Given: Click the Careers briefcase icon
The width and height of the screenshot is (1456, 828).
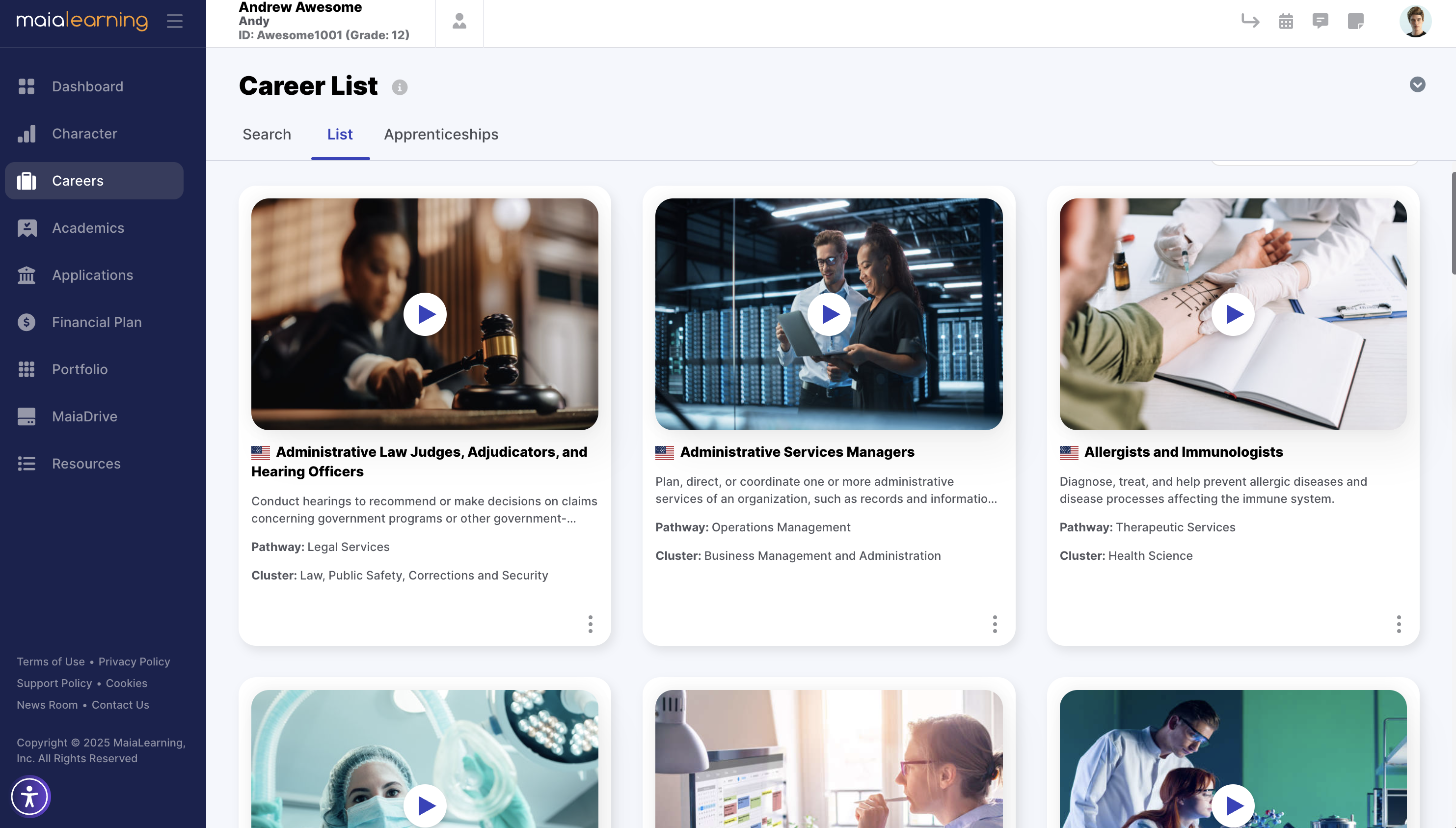Looking at the screenshot, I should [x=26, y=181].
